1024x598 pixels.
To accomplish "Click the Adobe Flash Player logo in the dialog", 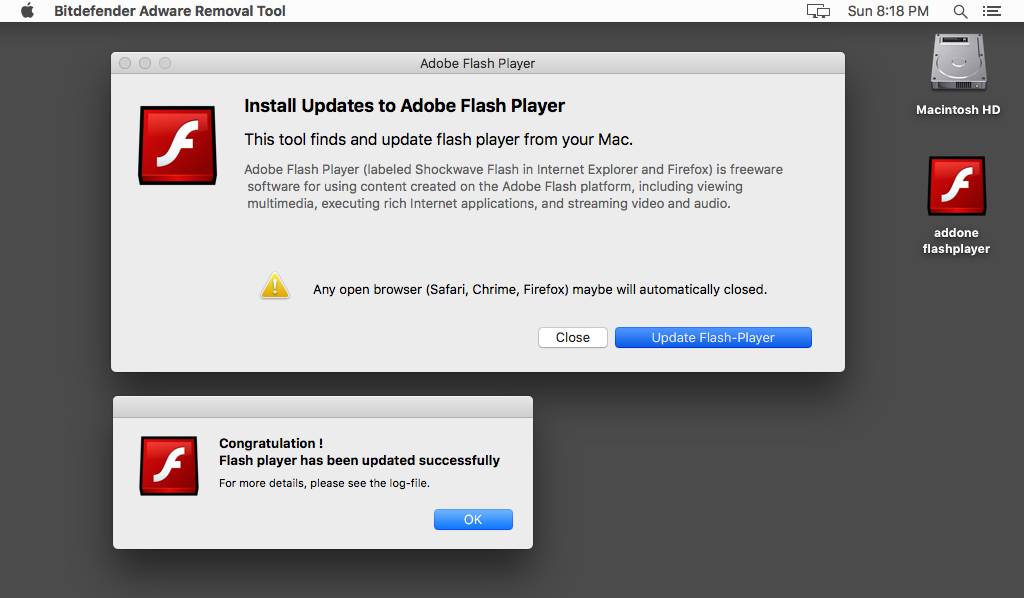I will 177,144.
